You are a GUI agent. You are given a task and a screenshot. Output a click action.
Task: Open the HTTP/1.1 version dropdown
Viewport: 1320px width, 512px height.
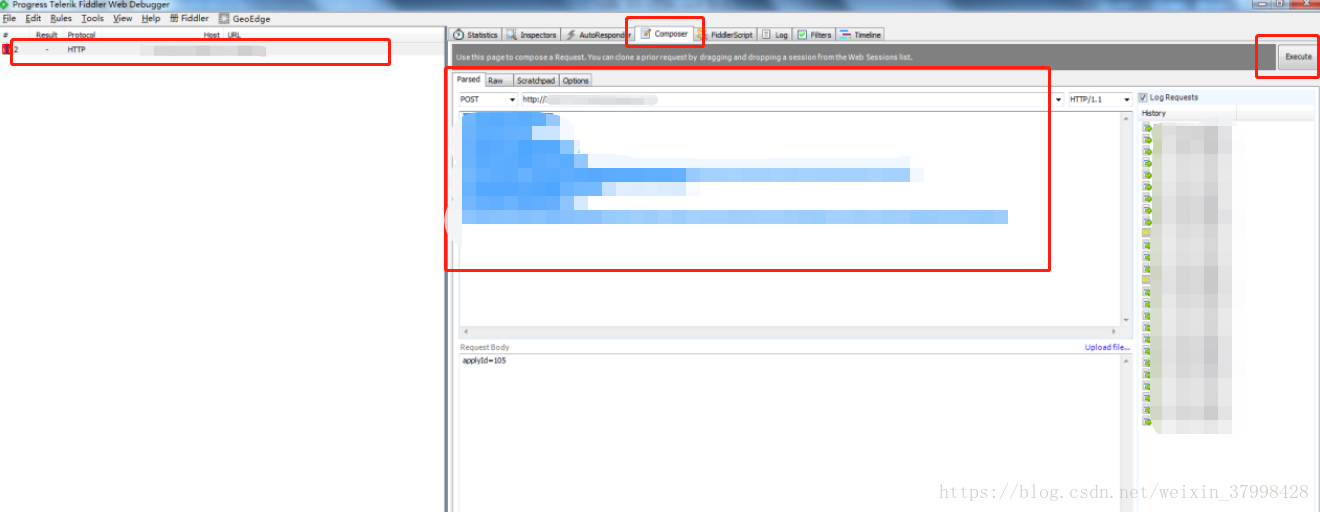click(1100, 100)
